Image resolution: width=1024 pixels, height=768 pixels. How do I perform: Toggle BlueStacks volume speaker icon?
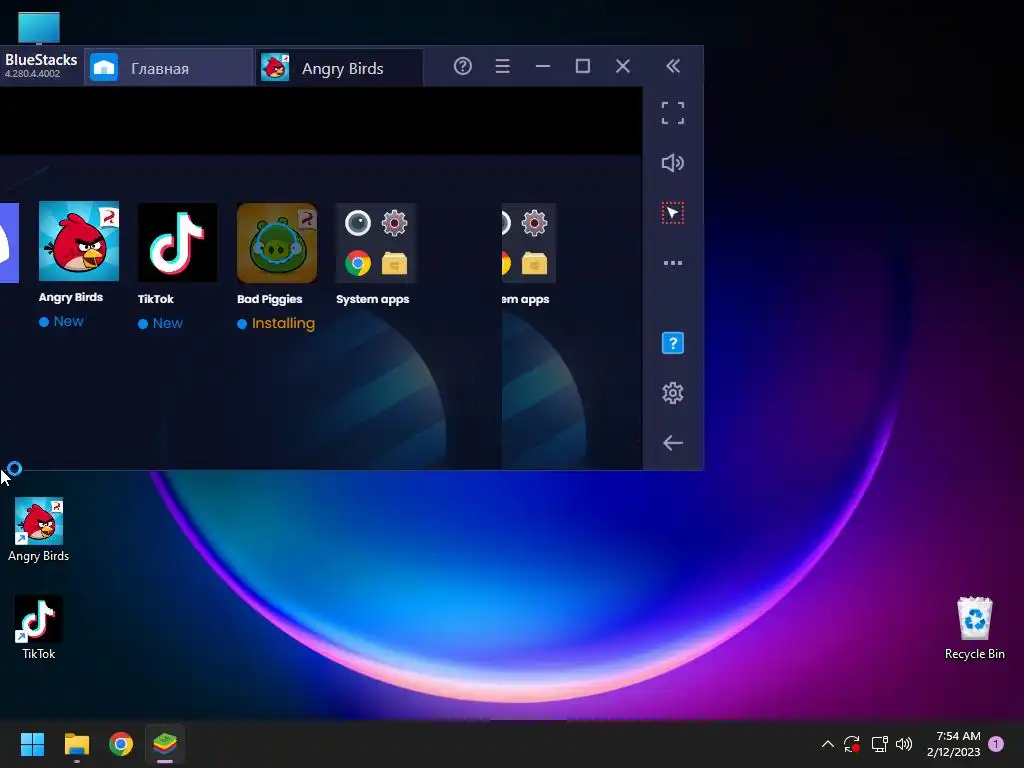click(673, 163)
